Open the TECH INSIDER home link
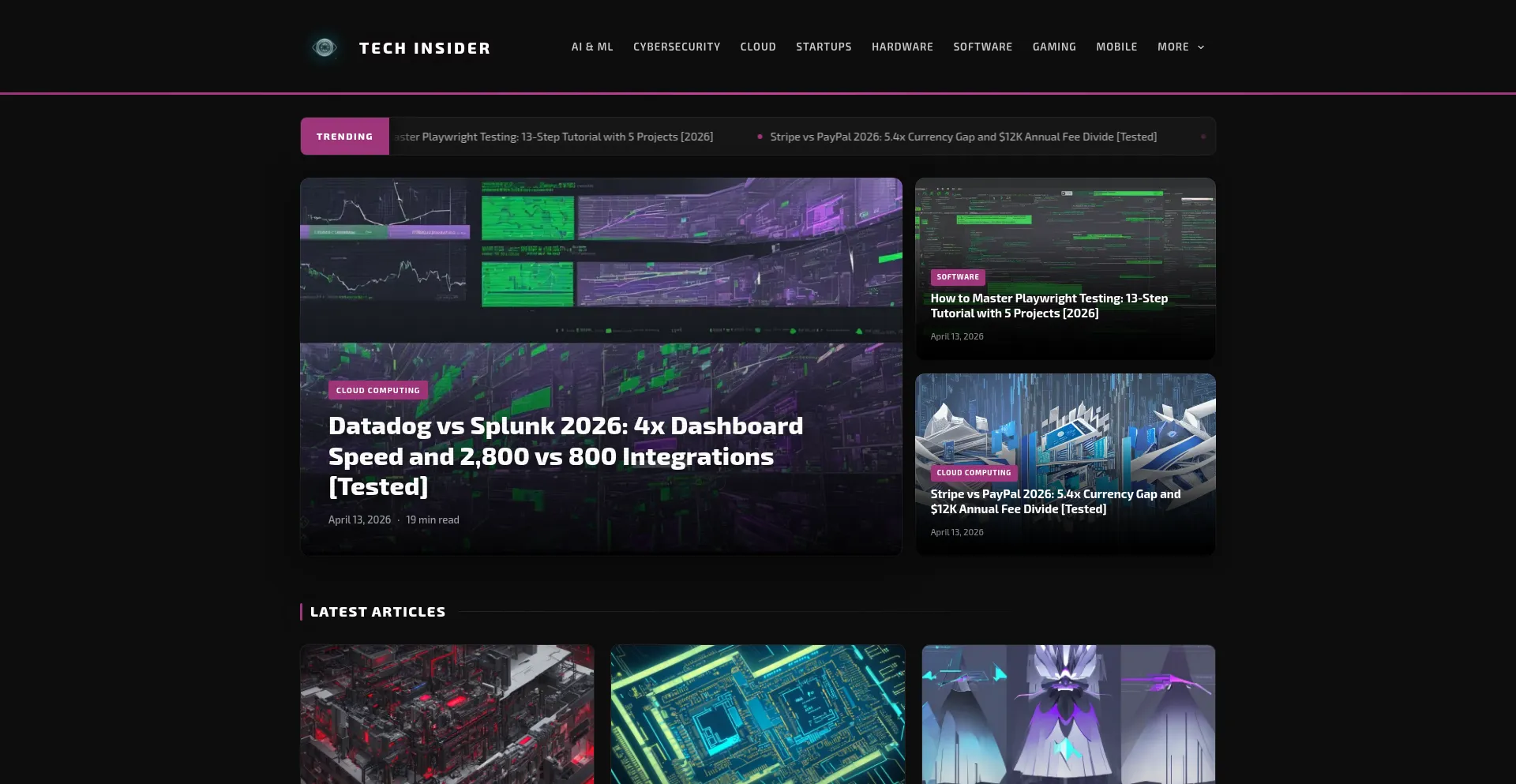 click(425, 48)
